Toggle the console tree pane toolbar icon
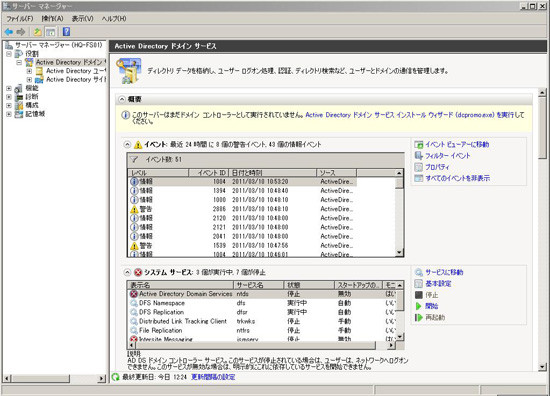This screenshot has width=550, height=396. click(x=51, y=32)
